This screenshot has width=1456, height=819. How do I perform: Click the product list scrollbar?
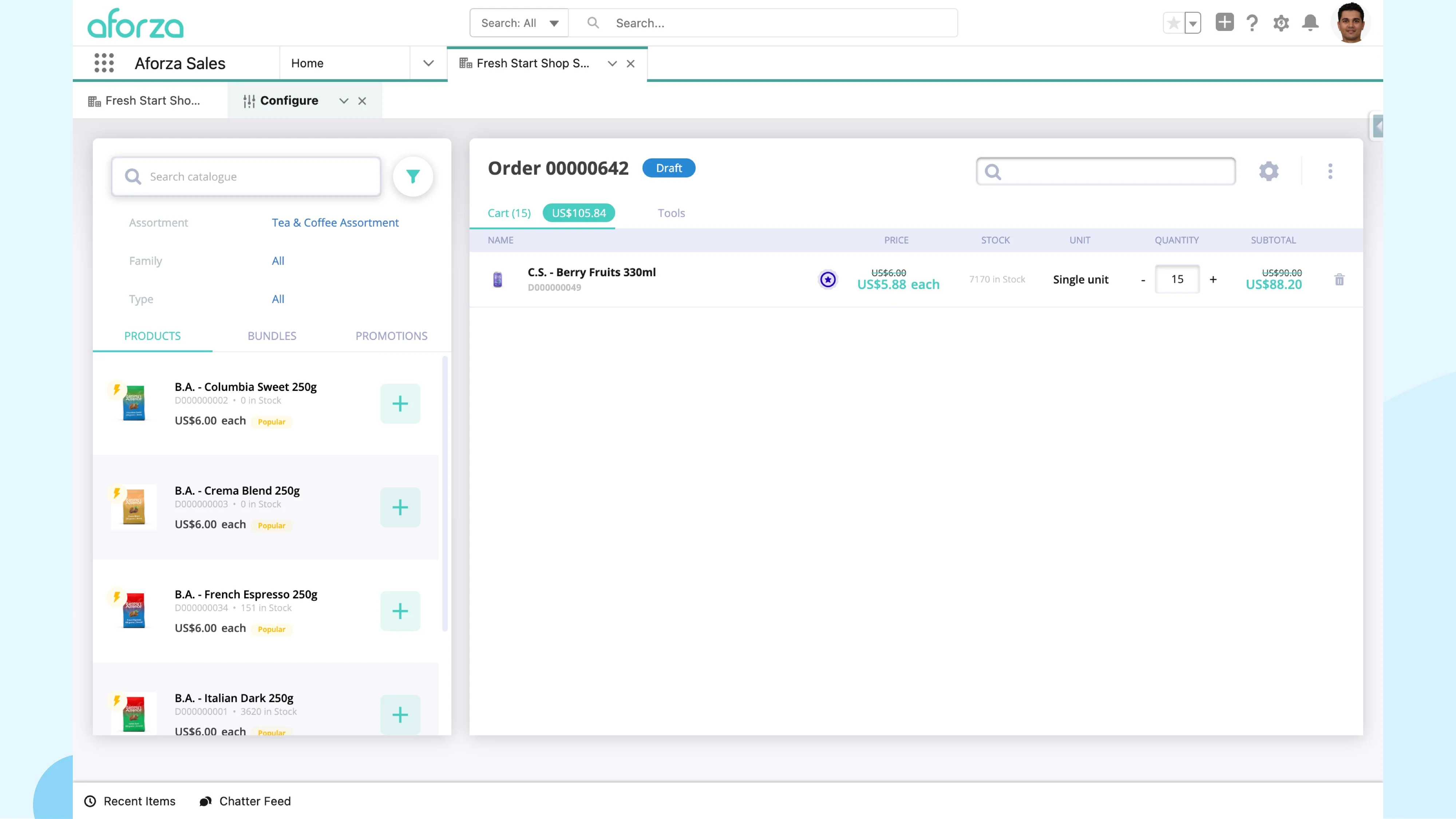445,494
